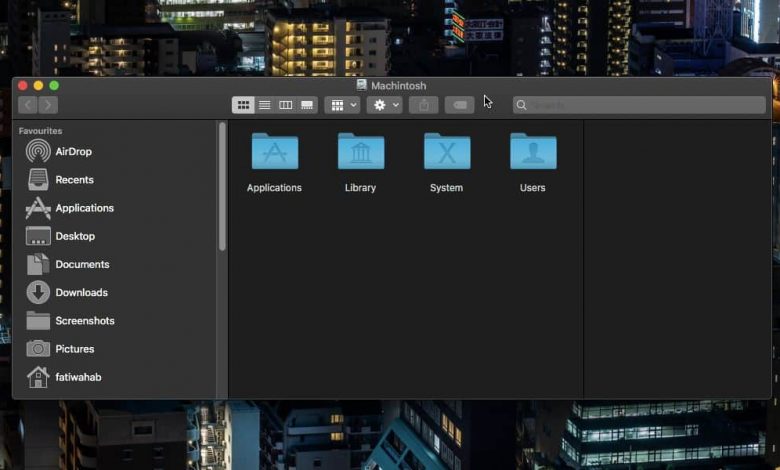Select the System folder icon
The height and width of the screenshot is (470, 780).
click(x=447, y=151)
